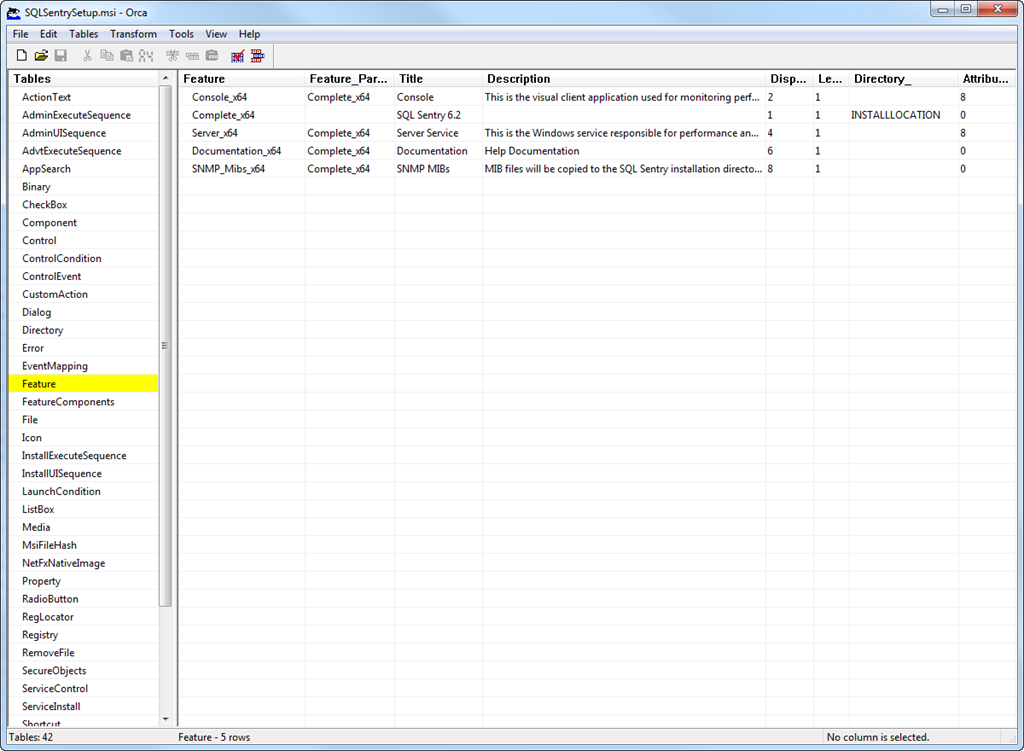The width and height of the screenshot is (1024, 751).
Task: Click the Copy toolbar icon
Action: 106,56
